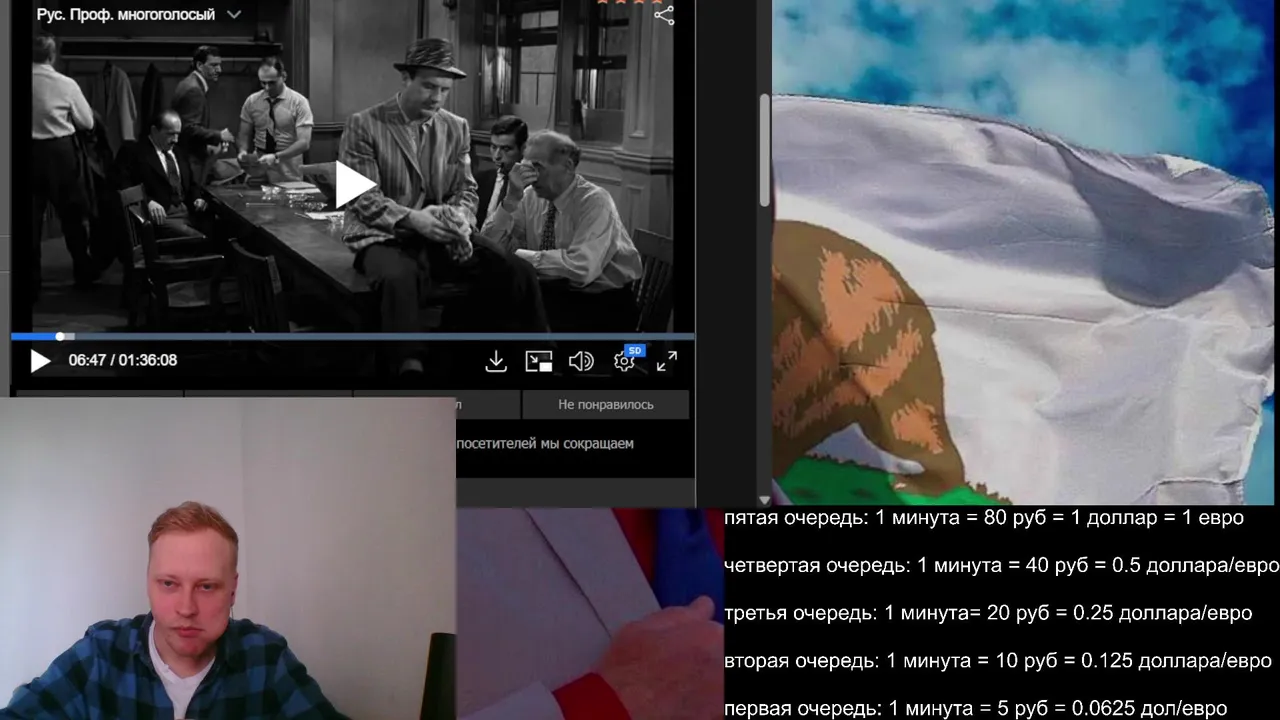Click the time display 06:47 / 01:36:08
This screenshot has height=720, width=1280.
[x=123, y=360]
